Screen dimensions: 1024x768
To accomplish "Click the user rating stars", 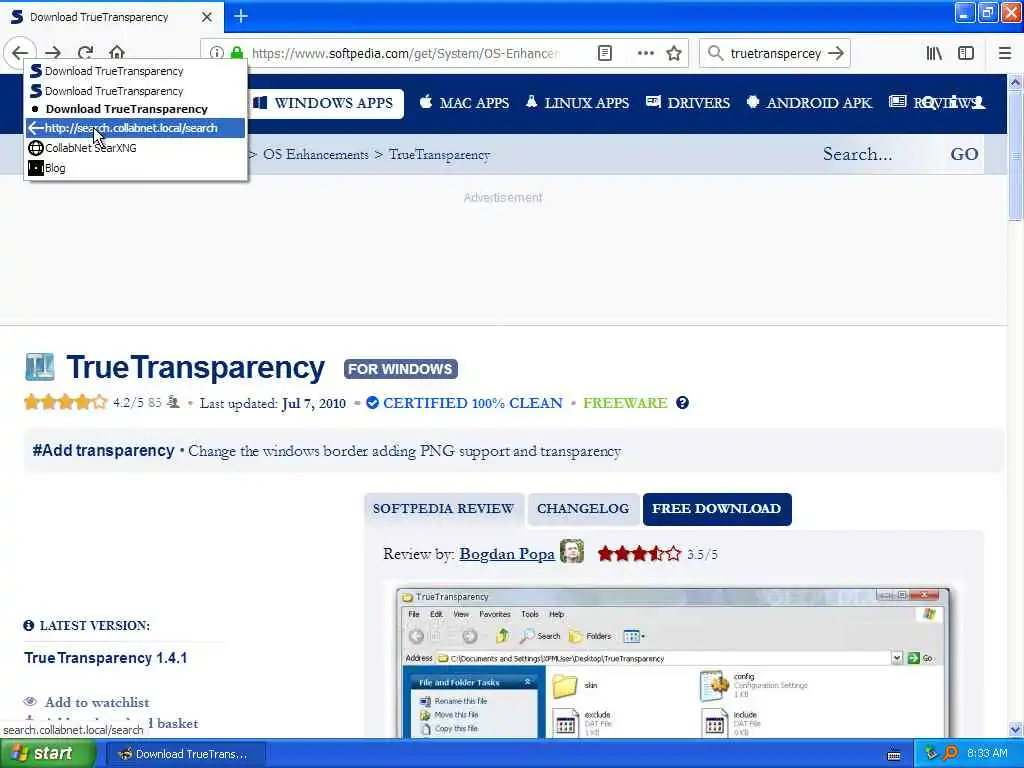I will 65,402.
